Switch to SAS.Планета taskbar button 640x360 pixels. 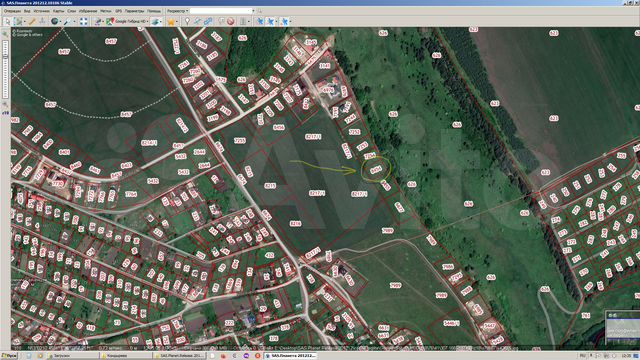(x=291, y=356)
